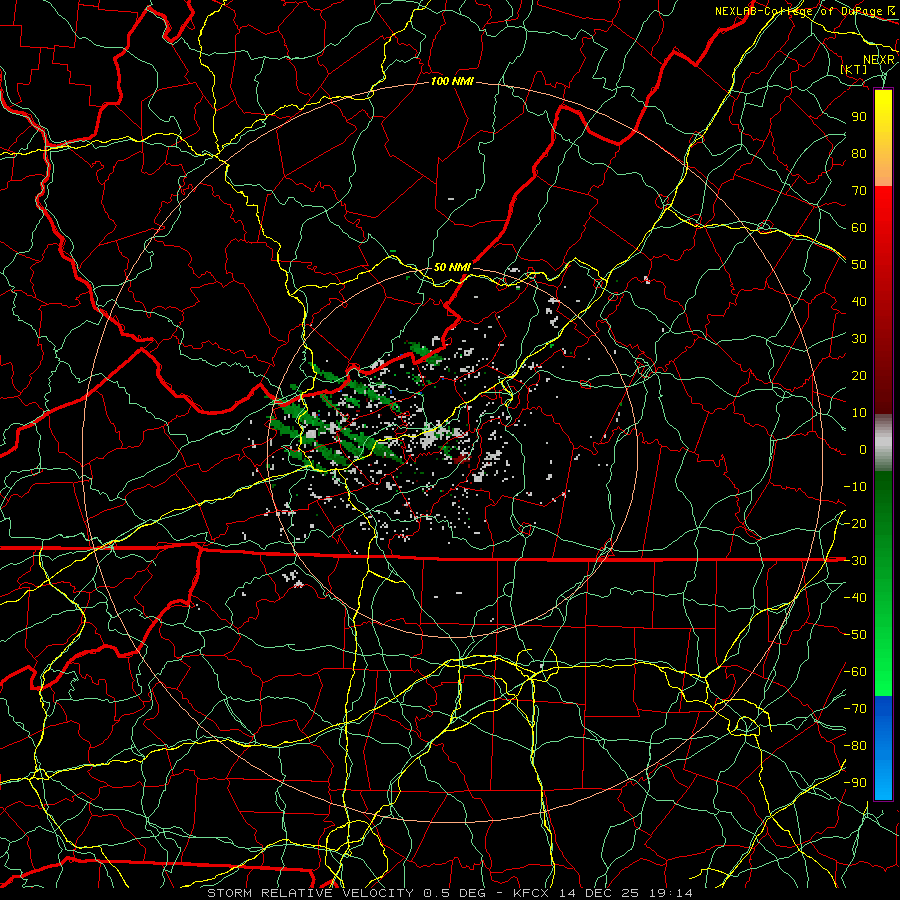The height and width of the screenshot is (900, 900).
Task: Click the Storm Relative Velocity caption at bottom
Action: point(449,893)
